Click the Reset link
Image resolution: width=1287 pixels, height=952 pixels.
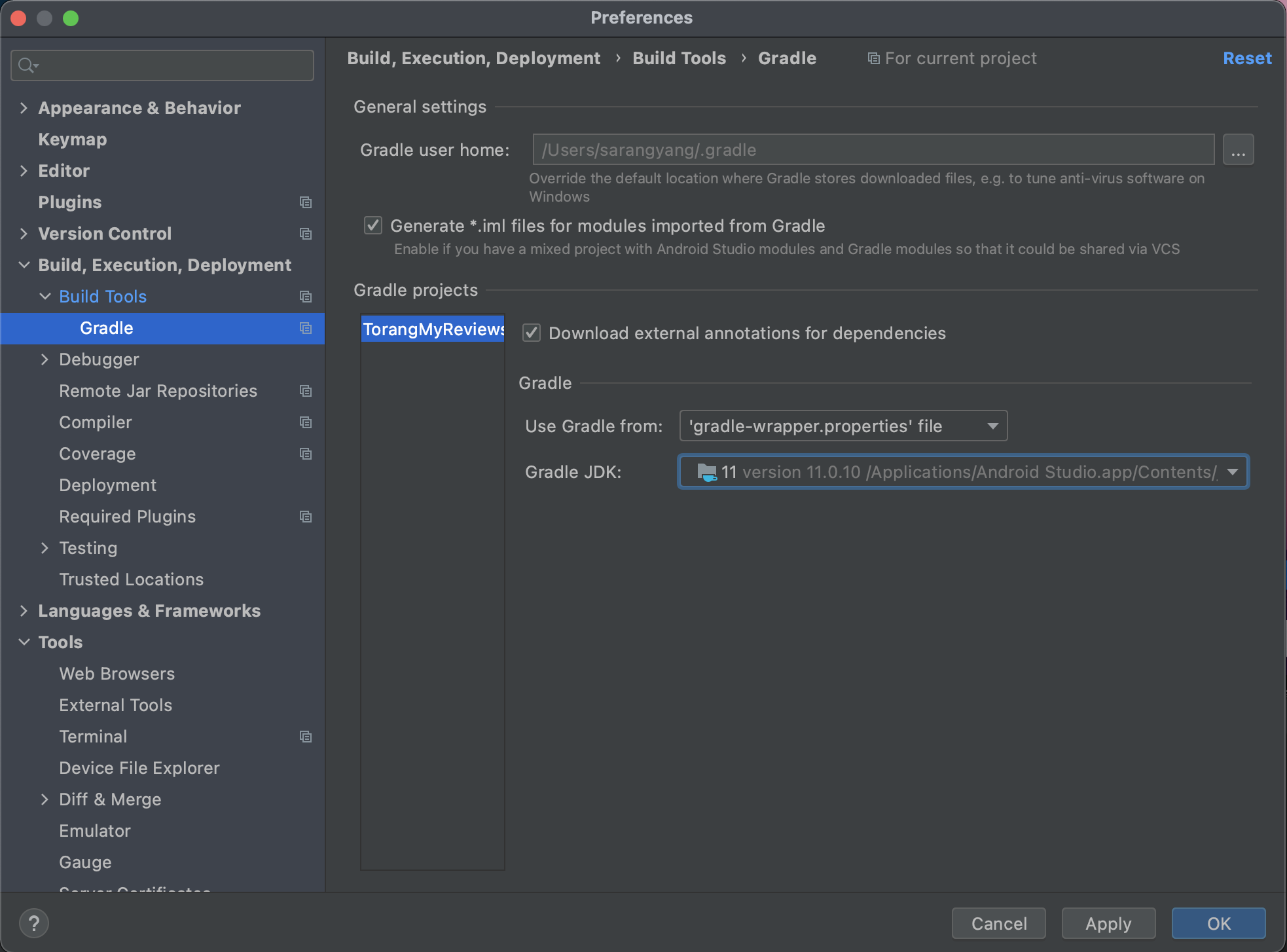(x=1246, y=58)
